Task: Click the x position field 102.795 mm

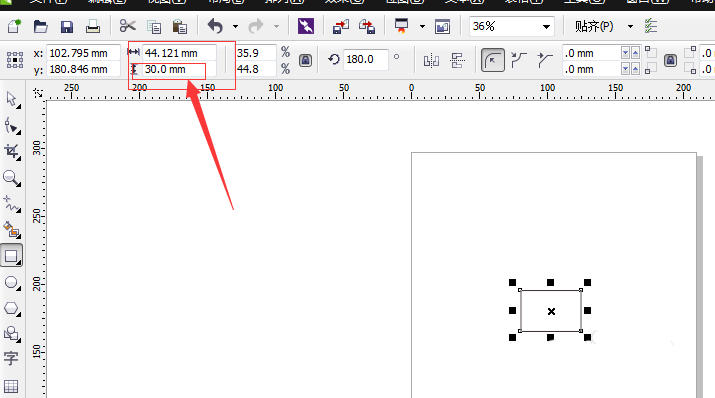Action: click(83, 53)
